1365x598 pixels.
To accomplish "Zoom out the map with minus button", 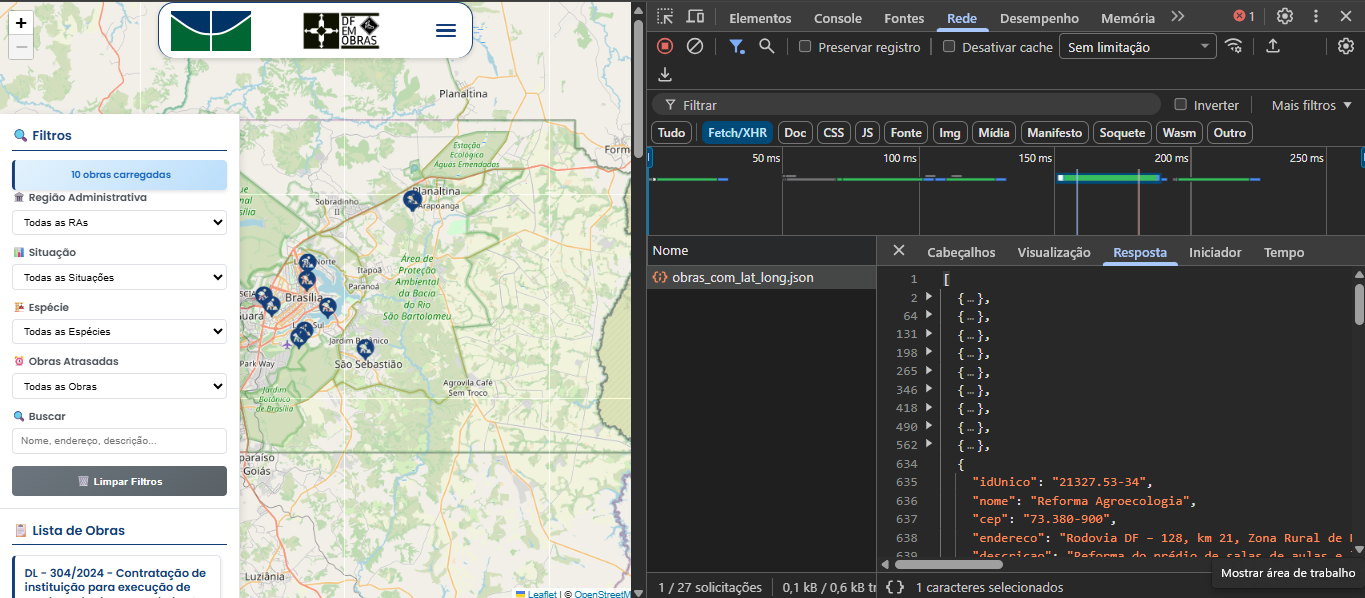I will [x=21, y=47].
